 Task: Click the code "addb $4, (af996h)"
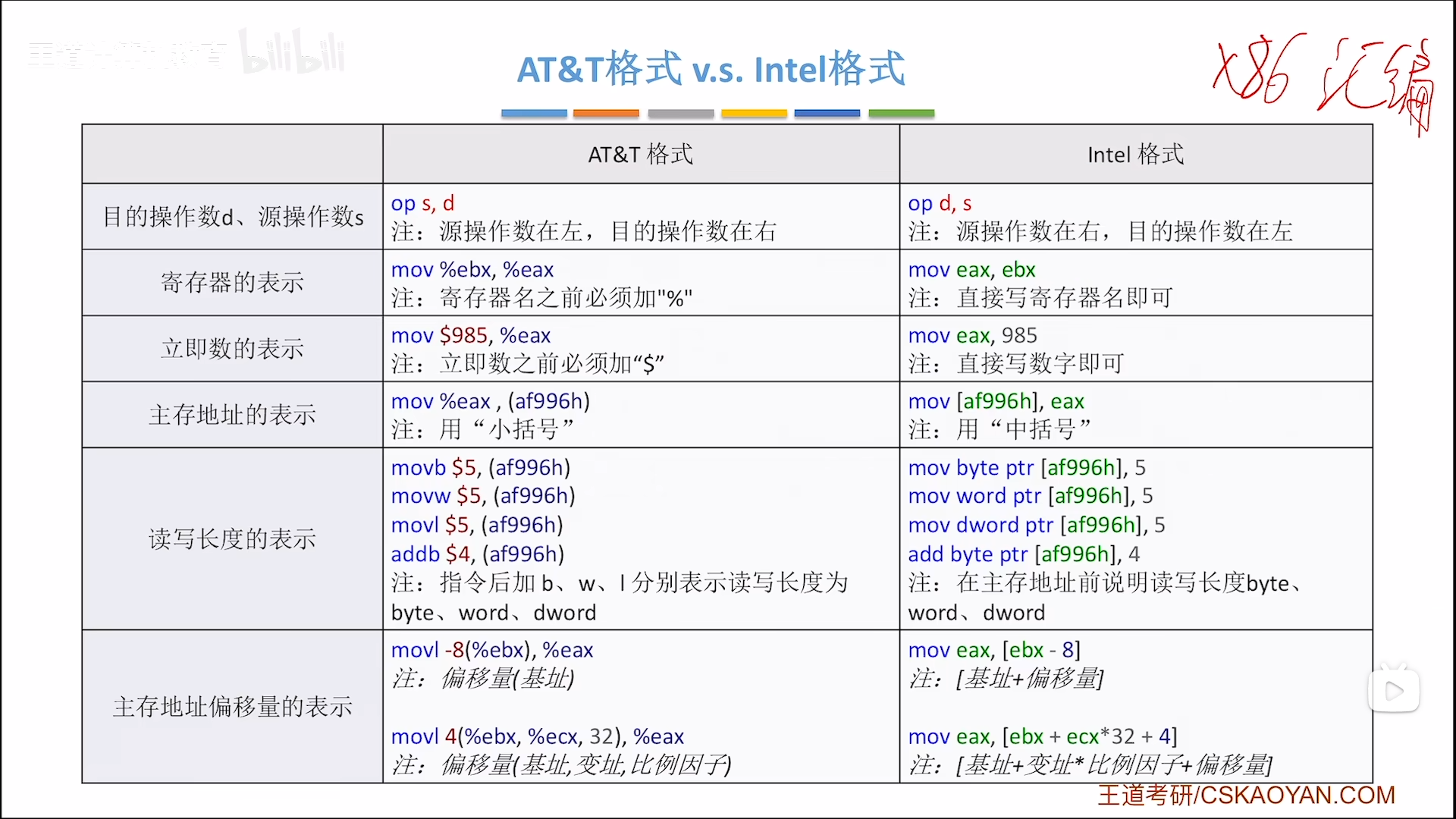(x=477, y=554)
